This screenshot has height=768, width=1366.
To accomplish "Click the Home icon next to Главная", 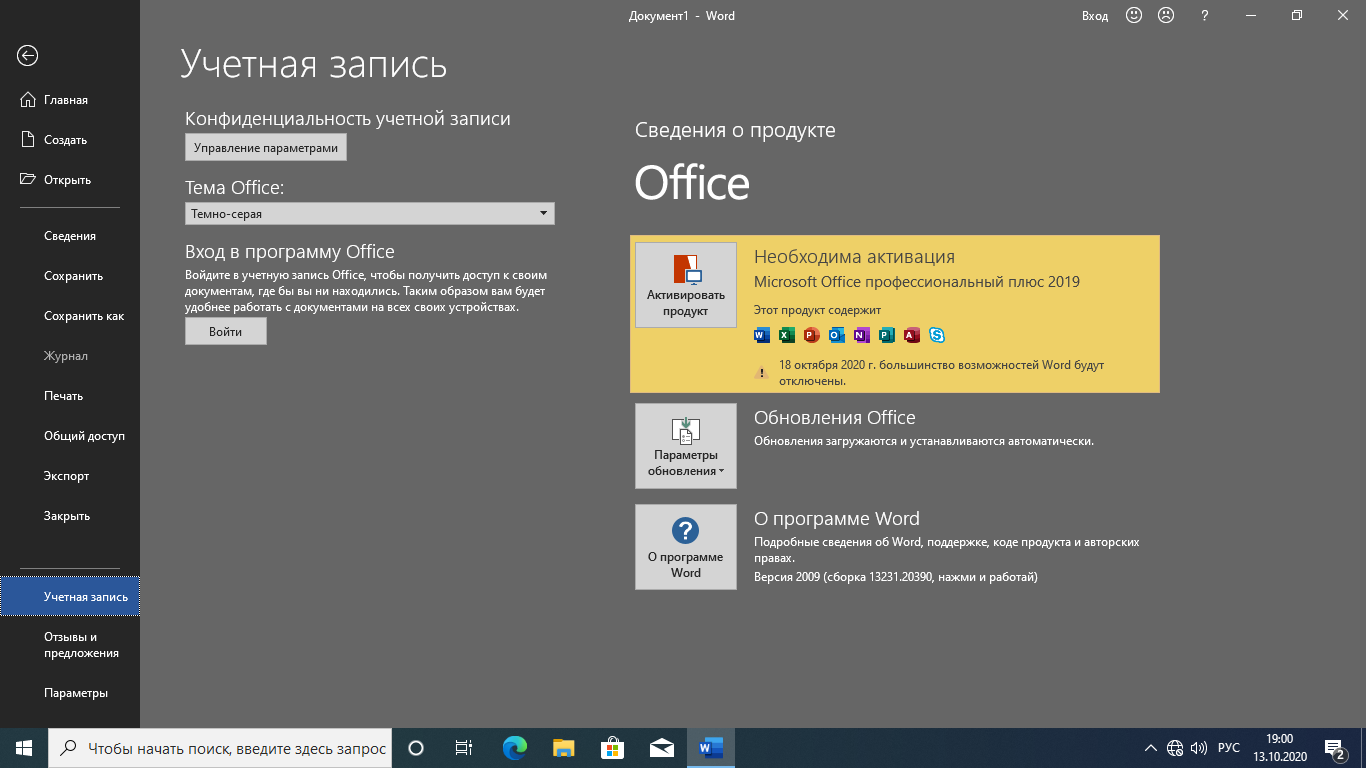I will point(28,100).
